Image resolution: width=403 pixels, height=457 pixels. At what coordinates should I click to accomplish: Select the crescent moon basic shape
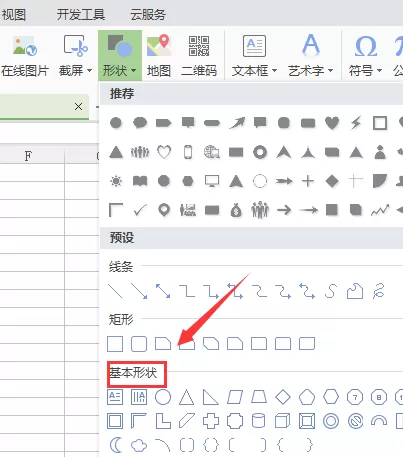coord(116,445)
